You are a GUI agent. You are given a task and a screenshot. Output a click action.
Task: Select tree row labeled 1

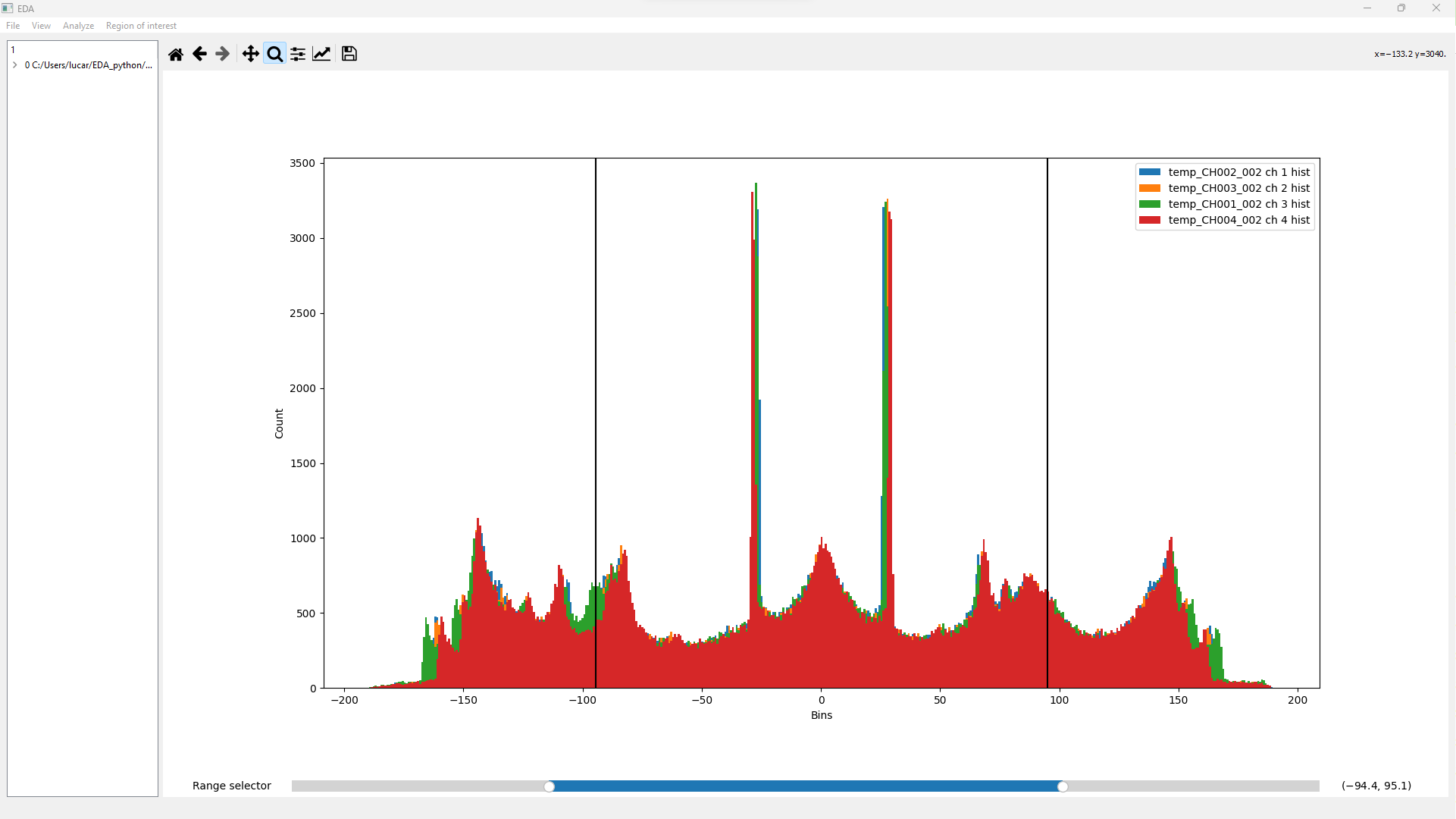point(82,50)
